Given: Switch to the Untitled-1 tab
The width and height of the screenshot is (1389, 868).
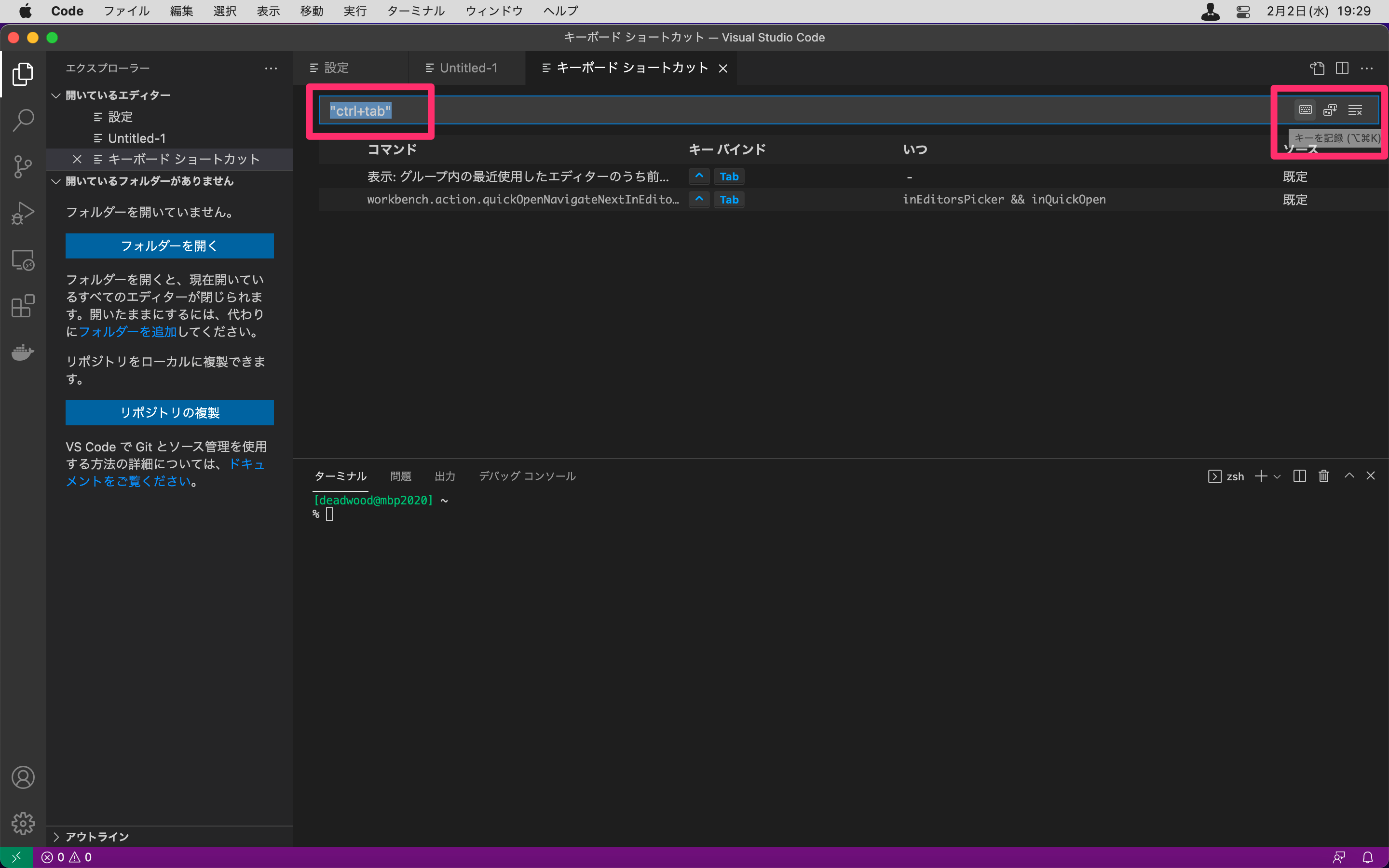Looking at the screenshot, I should (x=466, y=68).
